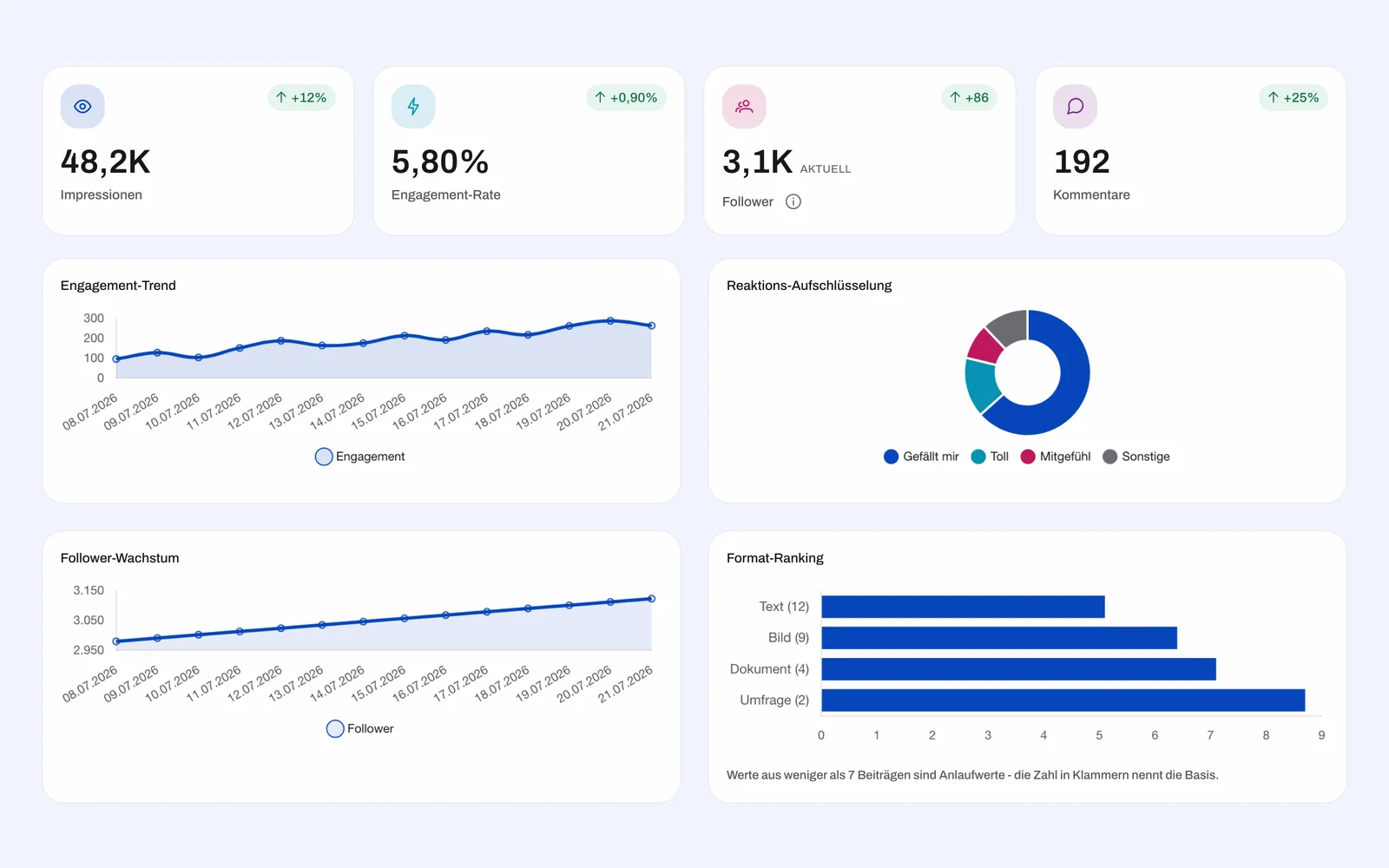Open the info icon next to Follower
The height and width of the screenshot is (868, 1389).
coord(793,201)
